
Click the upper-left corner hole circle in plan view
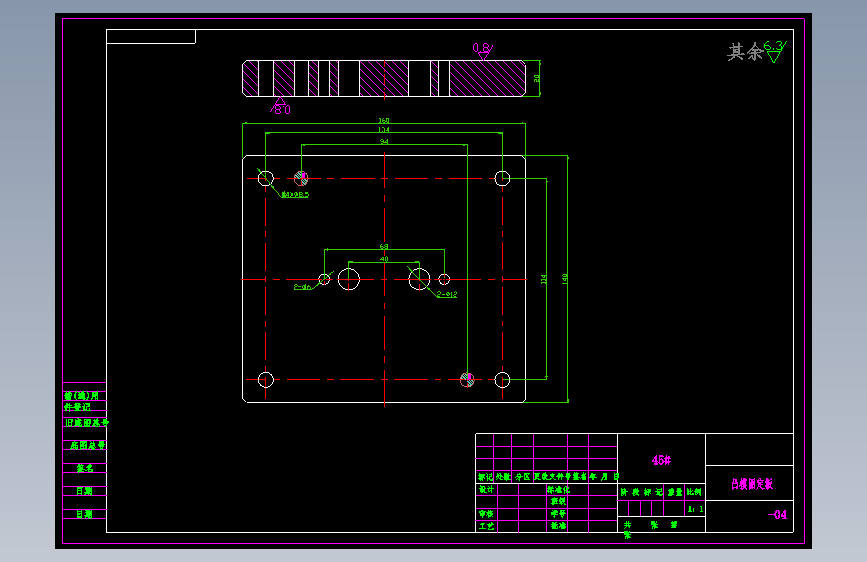click(266, 178)
